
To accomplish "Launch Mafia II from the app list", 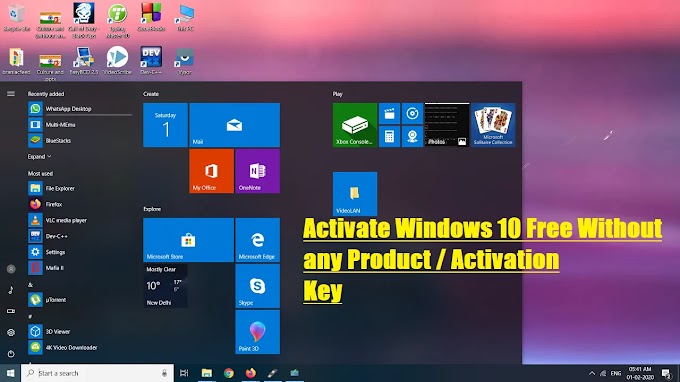I will 80,268.
